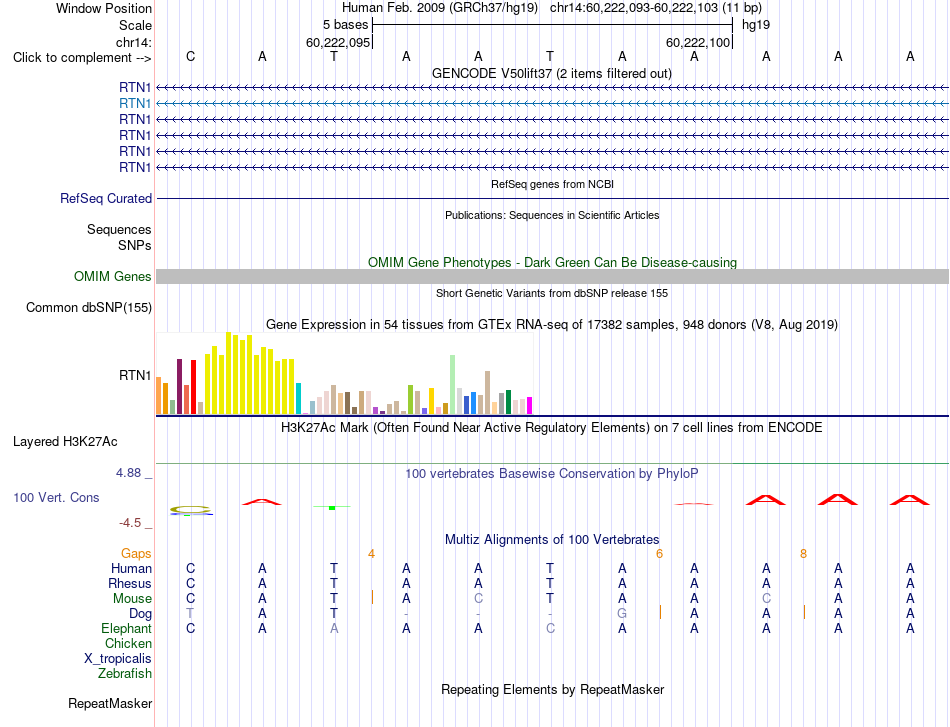Click the C base in the complement ruler row

pyautogui.click(x=190, y=57)
